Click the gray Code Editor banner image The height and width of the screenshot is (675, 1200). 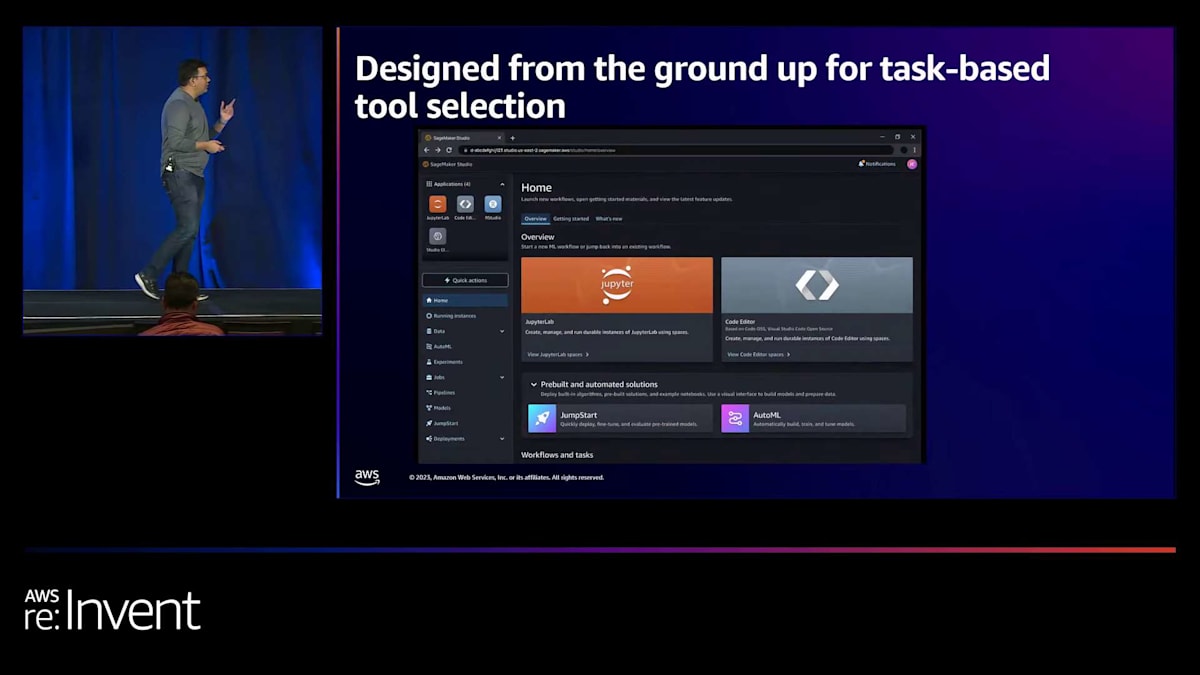(817, 285)
